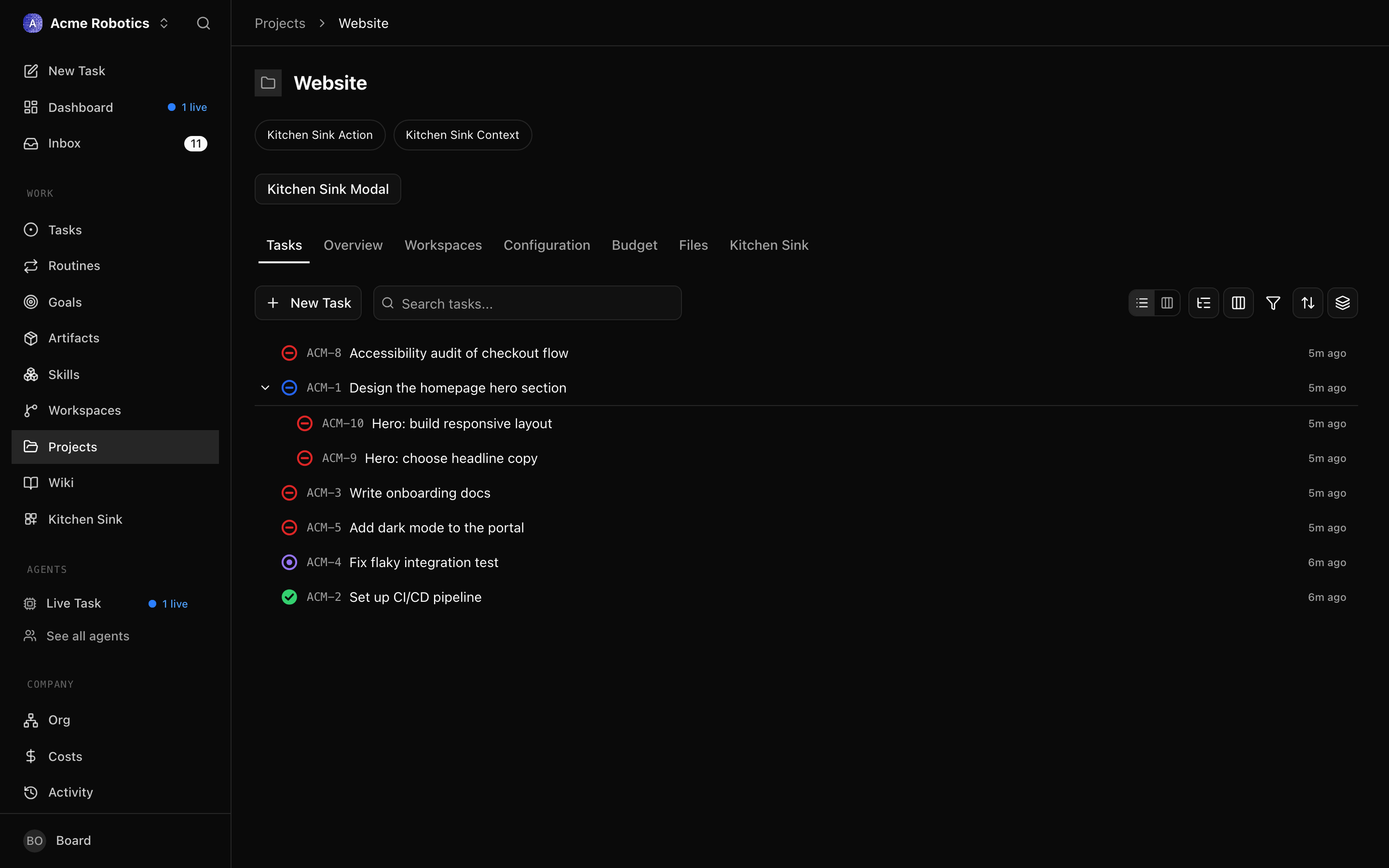Switch to the Kitchen Sink tab
The width and height of the screenshot is (1389, 868).
769,245
